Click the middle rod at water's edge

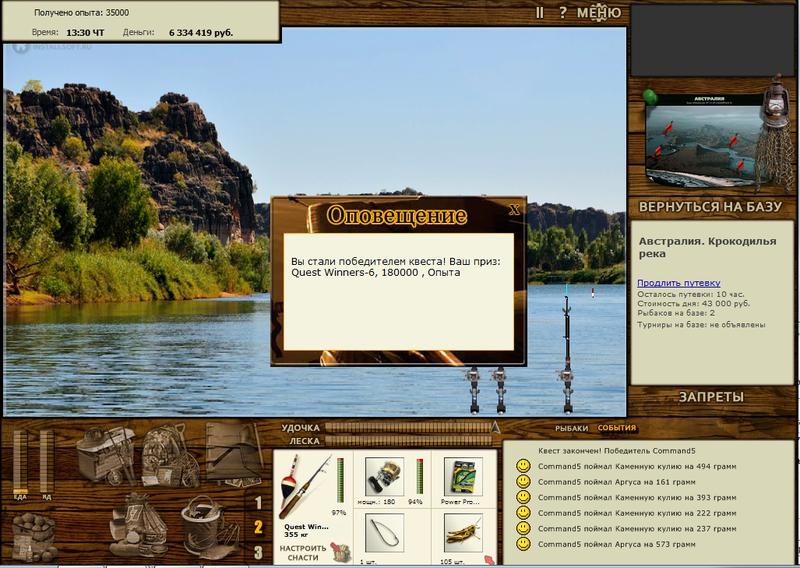click(x=501, y=390)
